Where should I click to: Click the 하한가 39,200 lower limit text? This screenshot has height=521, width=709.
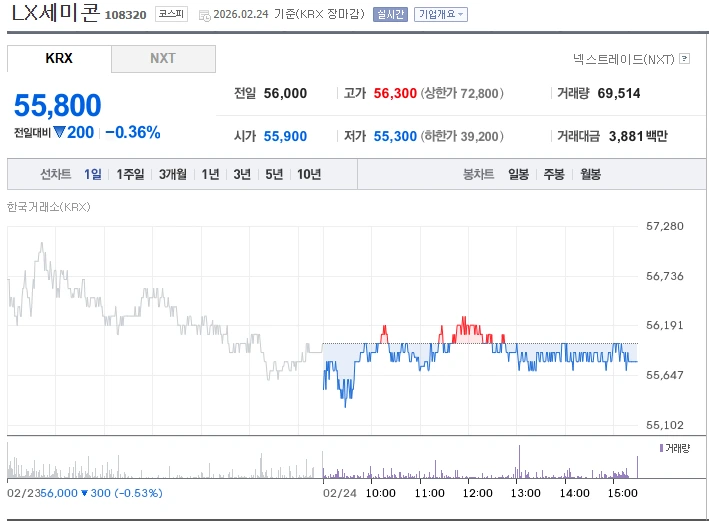462,136
